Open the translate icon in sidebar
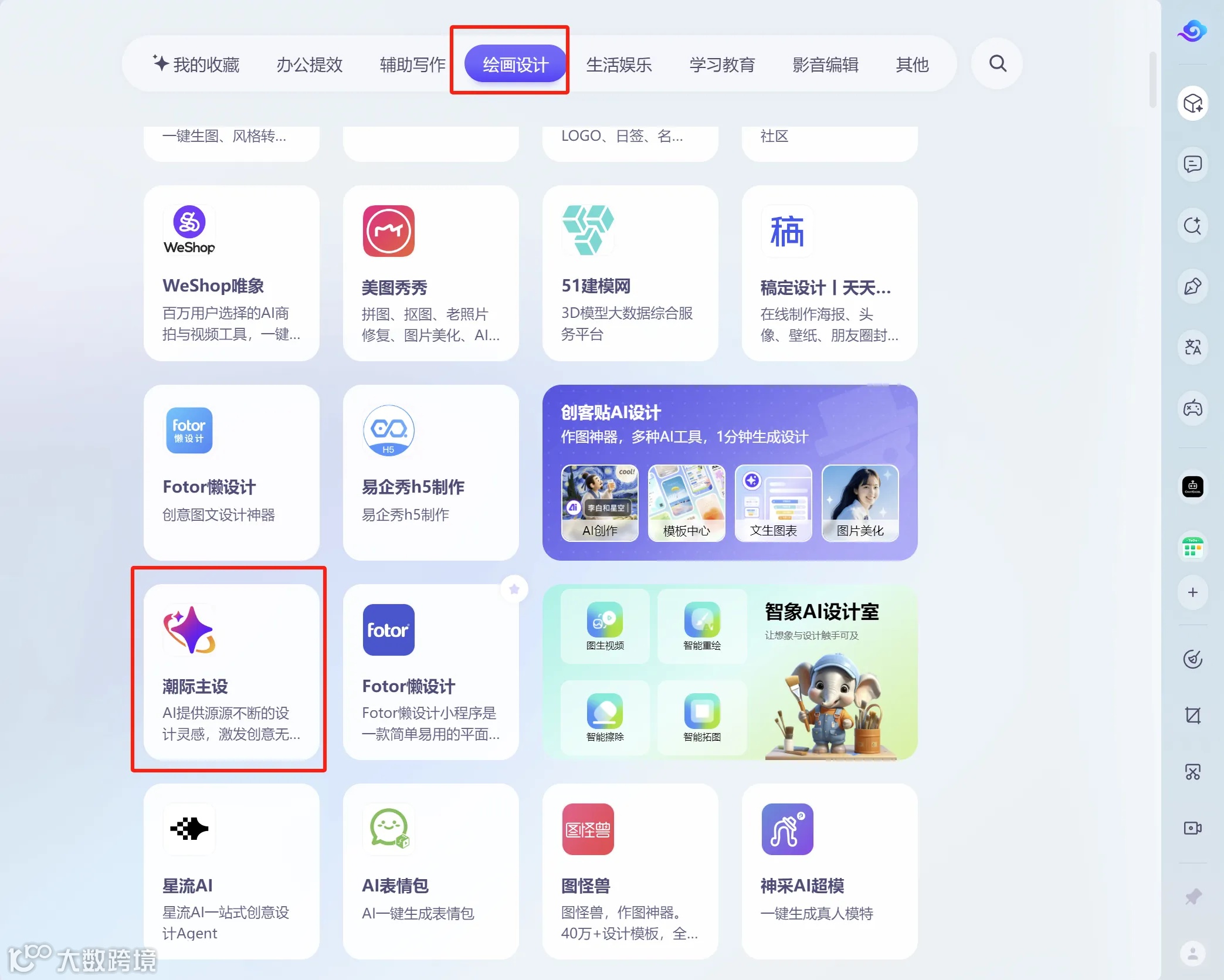The height and width of the screenshot is (980, 1224). [1192, 347]
